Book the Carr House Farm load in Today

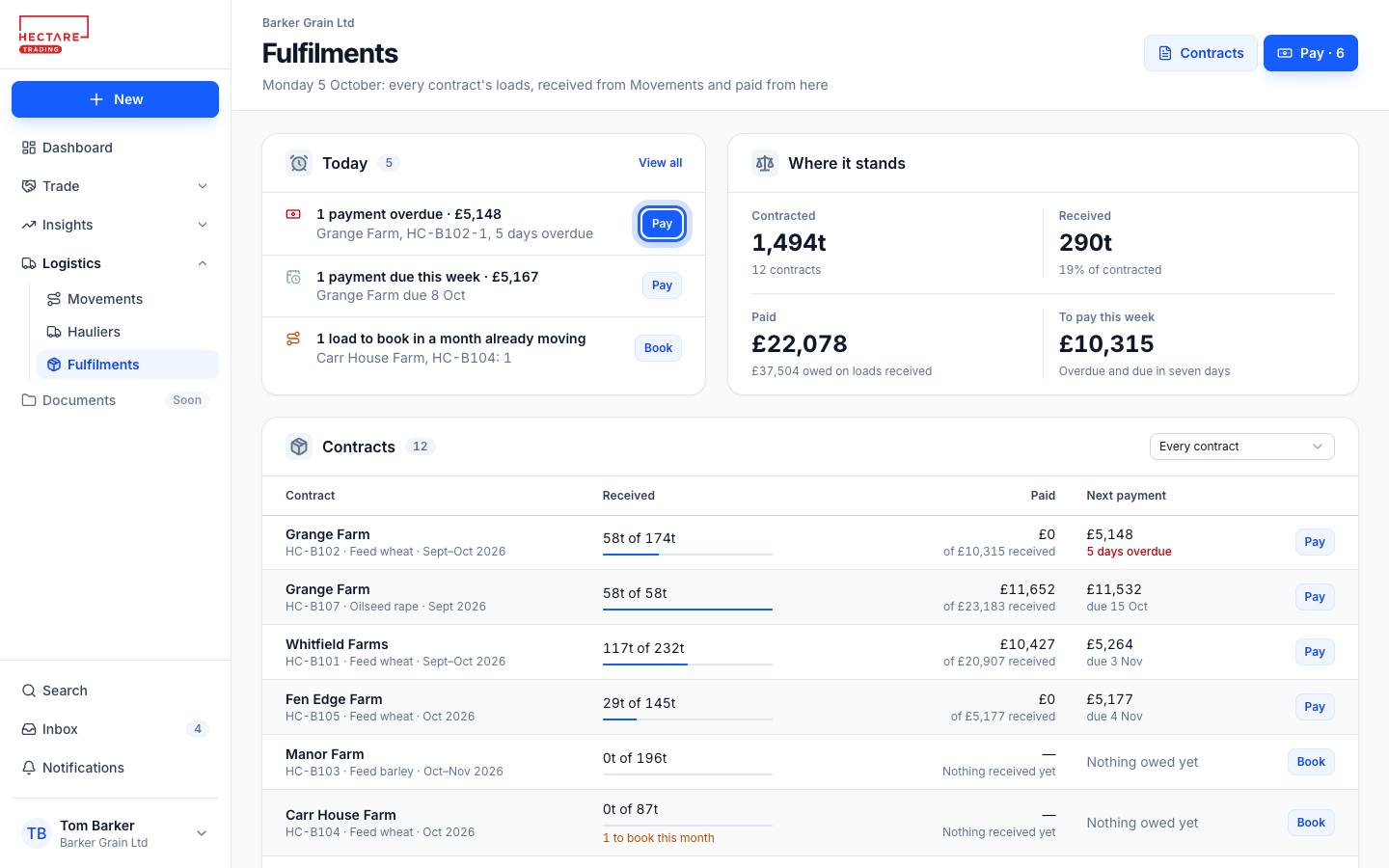click(658, 348)
